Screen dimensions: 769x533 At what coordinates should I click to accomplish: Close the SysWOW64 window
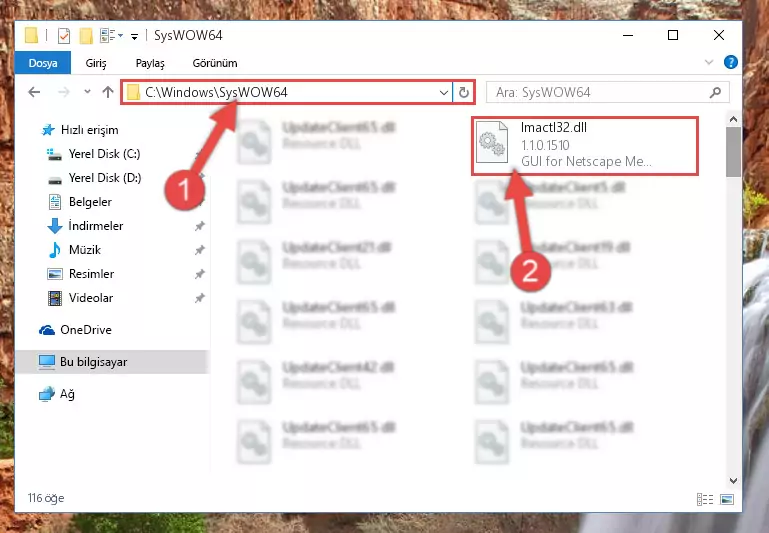pos(719,35)
